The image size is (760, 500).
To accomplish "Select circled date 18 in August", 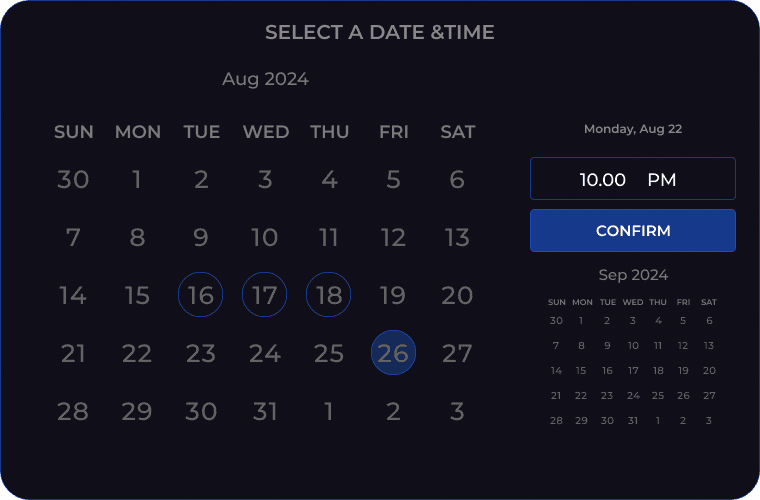I will 329,295.
